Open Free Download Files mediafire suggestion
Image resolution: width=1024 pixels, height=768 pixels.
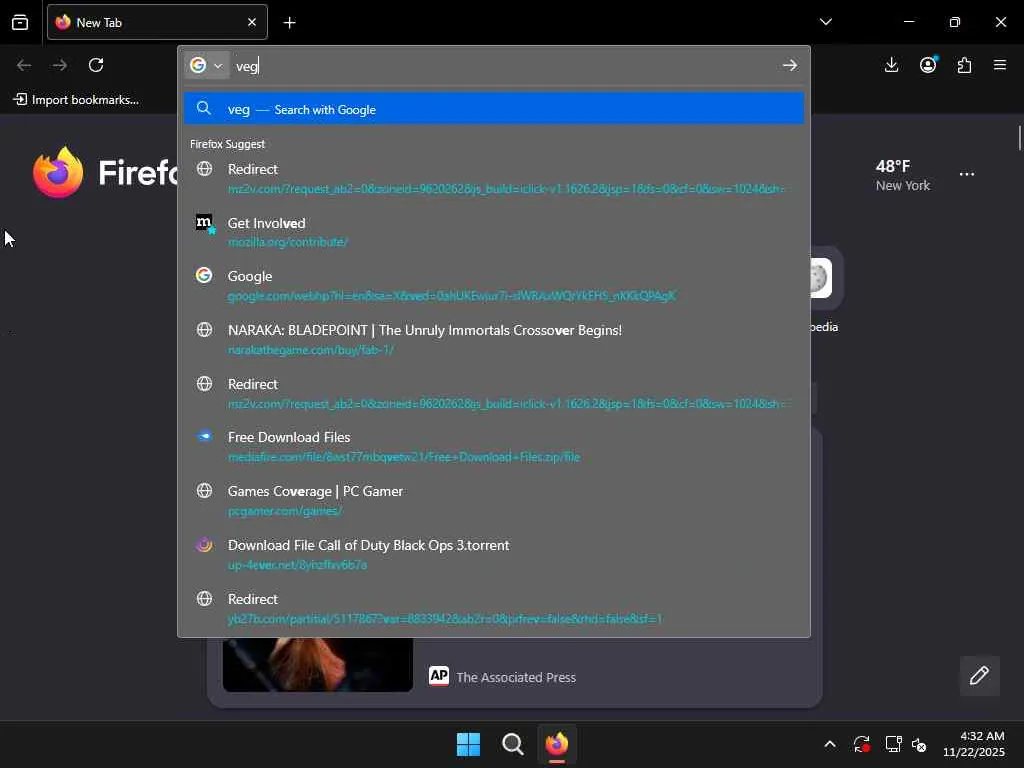(494, 447)
